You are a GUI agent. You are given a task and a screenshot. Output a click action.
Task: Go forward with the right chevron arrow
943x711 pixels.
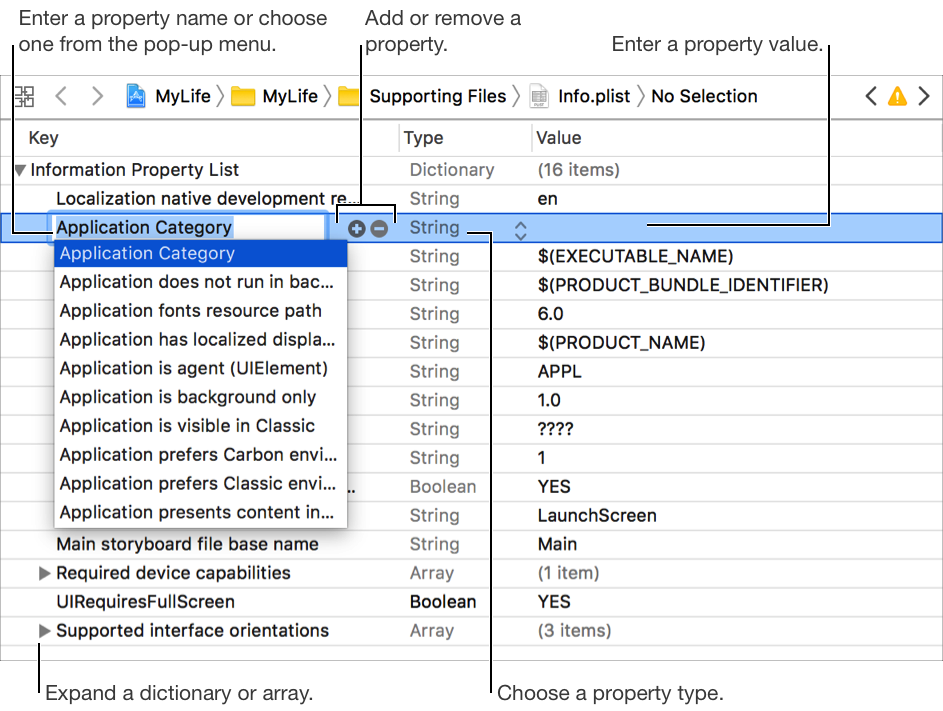pos(97,96)
